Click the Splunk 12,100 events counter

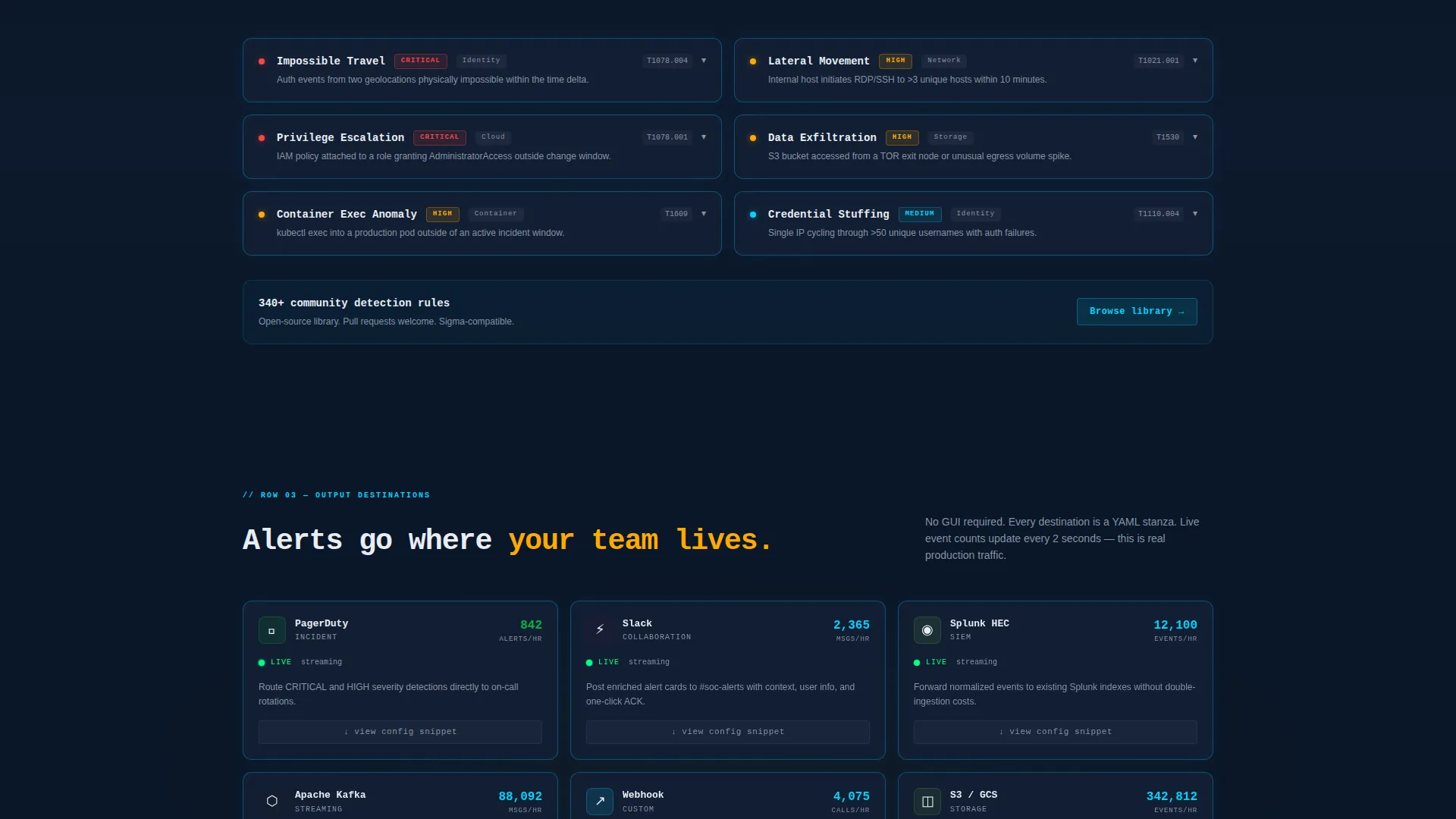[1175, 625]
